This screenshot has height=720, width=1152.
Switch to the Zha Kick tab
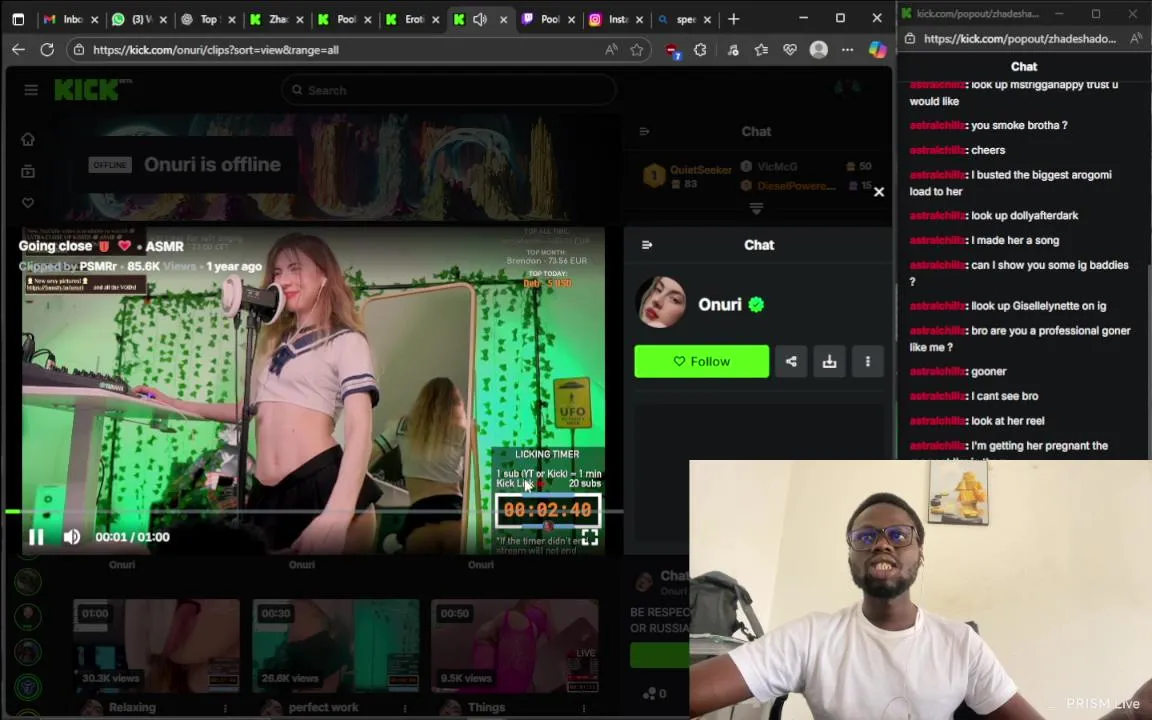276,19
